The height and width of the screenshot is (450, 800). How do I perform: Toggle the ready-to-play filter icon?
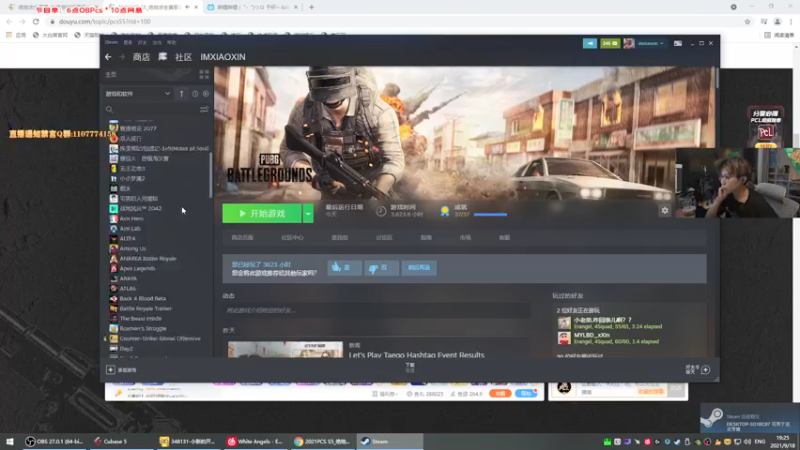pos(206,94)
